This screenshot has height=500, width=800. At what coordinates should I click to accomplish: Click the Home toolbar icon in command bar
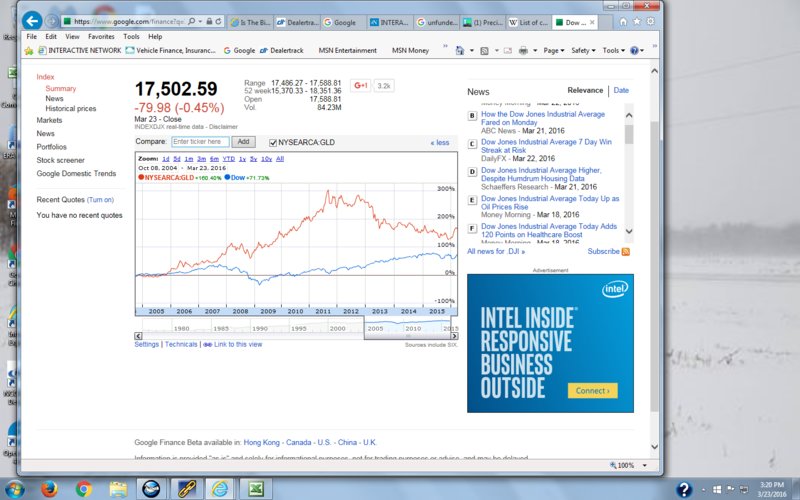(x=460, y=51)
